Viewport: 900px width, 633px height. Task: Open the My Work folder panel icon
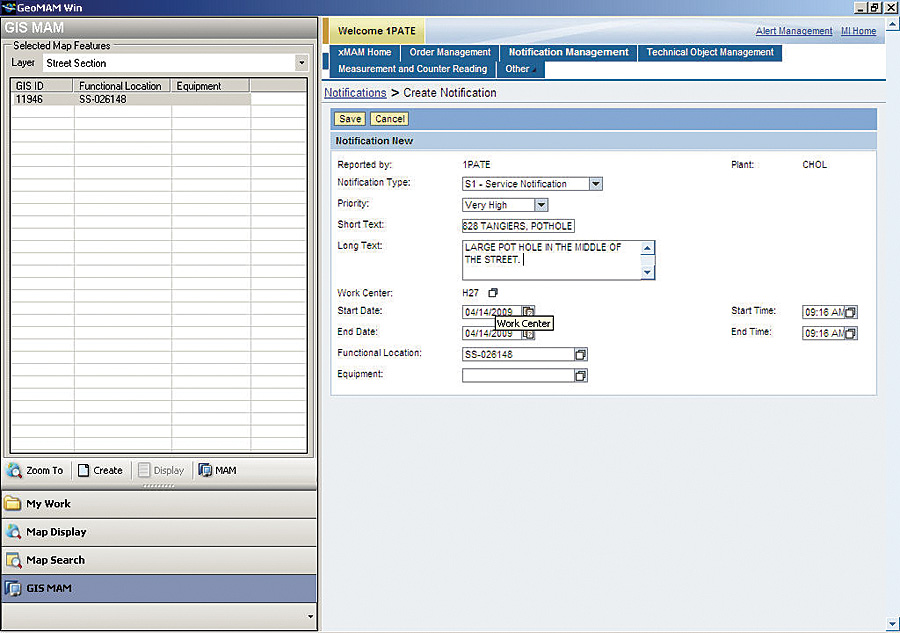tap(17, 503)
